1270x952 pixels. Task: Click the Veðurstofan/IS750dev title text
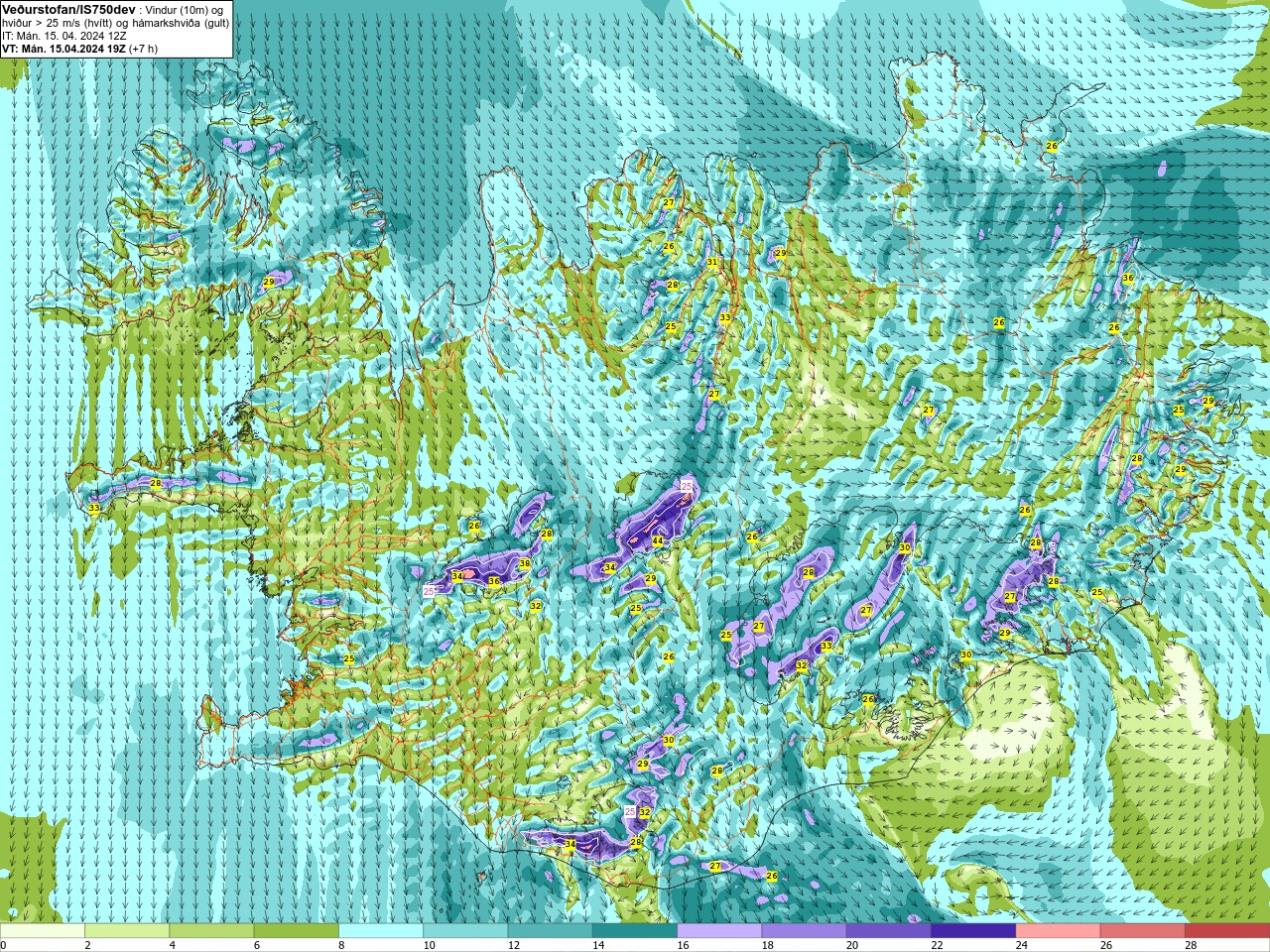(68, 9)
